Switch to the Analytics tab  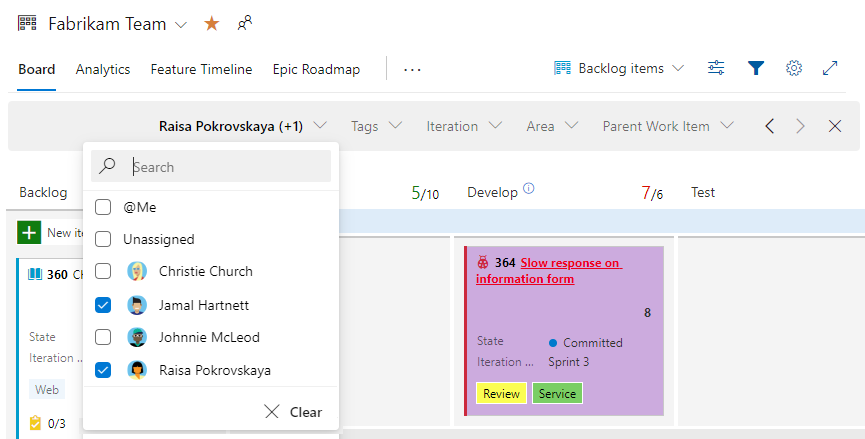[103, 69]
